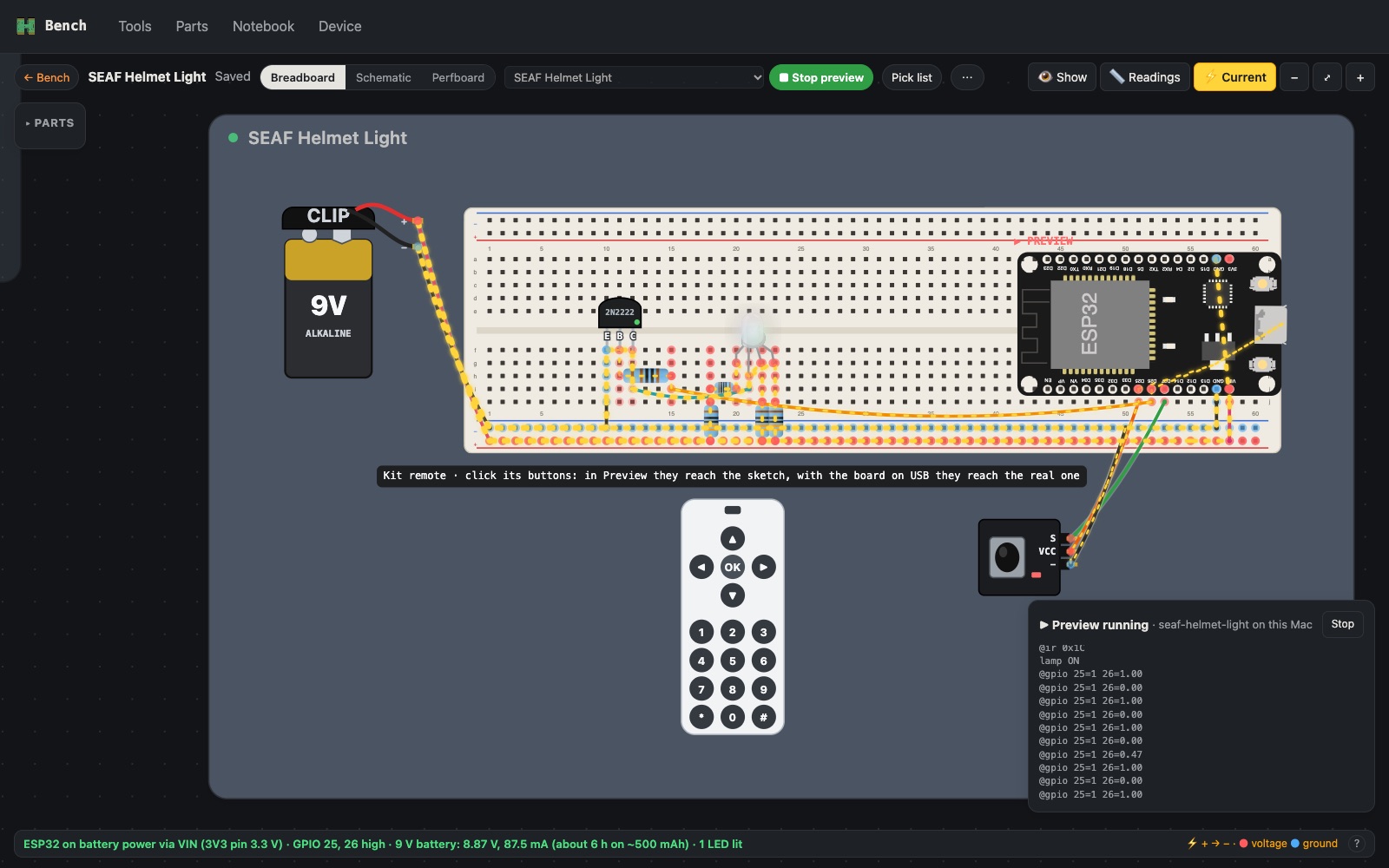Image resolution: width=1389 pixels, height=868 pixels.
Task: Select the IR receiver module
Action: pyautogui.click(x=1019, y=557)
